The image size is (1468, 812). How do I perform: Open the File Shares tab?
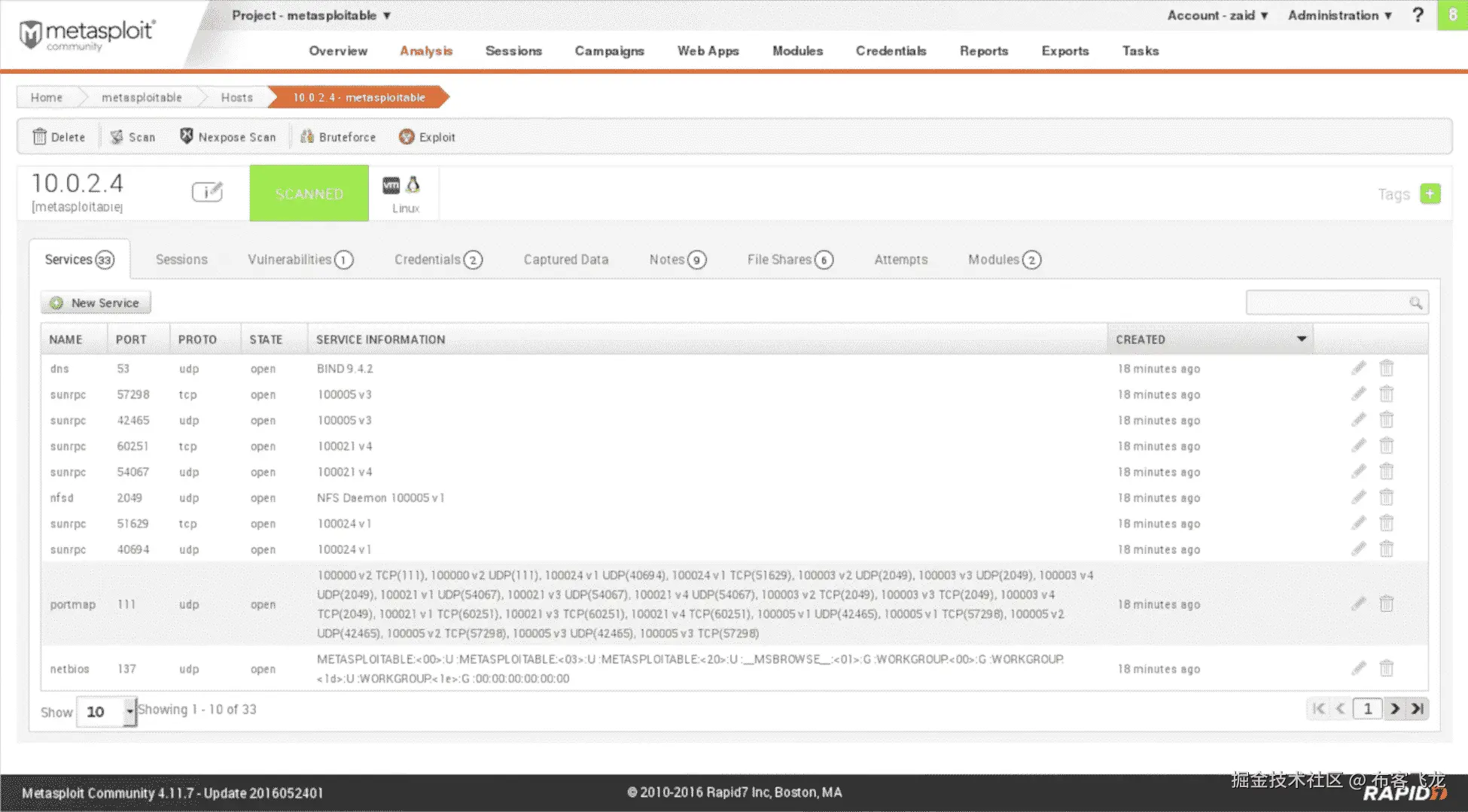790,260
